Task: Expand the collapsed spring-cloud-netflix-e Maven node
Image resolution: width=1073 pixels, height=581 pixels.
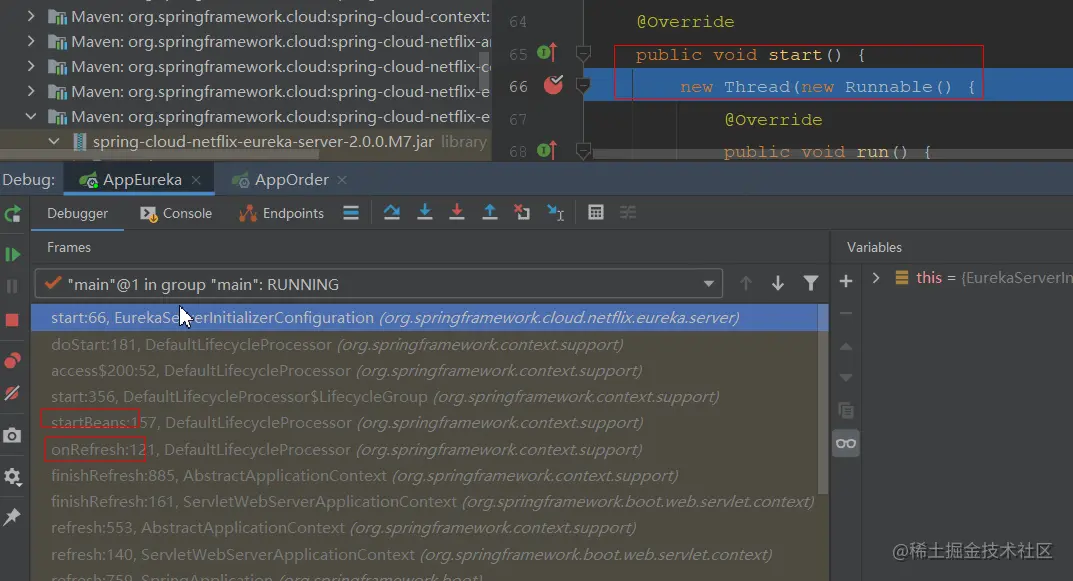Action: tap(31, 91)
